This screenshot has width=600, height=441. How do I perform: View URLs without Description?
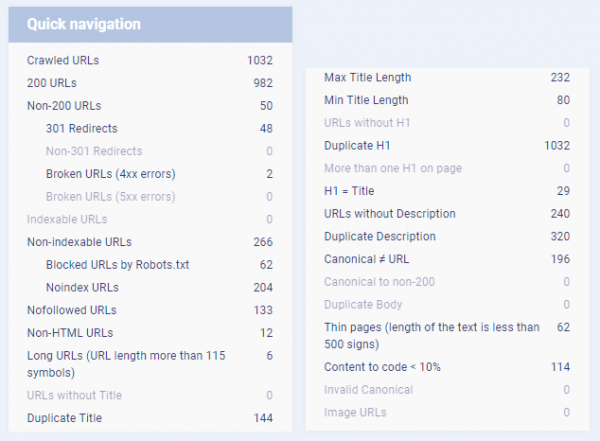(x=390, y=214)
